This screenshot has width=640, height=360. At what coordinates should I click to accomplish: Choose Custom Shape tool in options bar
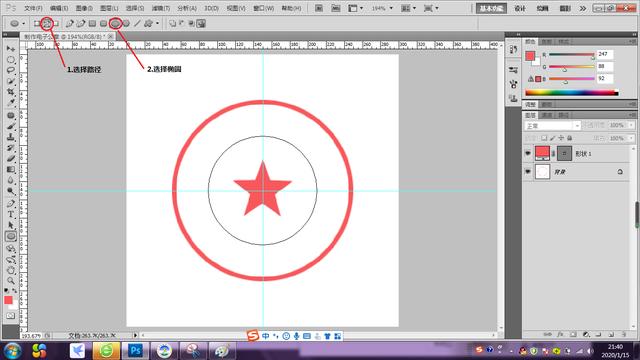pyautogui.click(x=148, y=24)
